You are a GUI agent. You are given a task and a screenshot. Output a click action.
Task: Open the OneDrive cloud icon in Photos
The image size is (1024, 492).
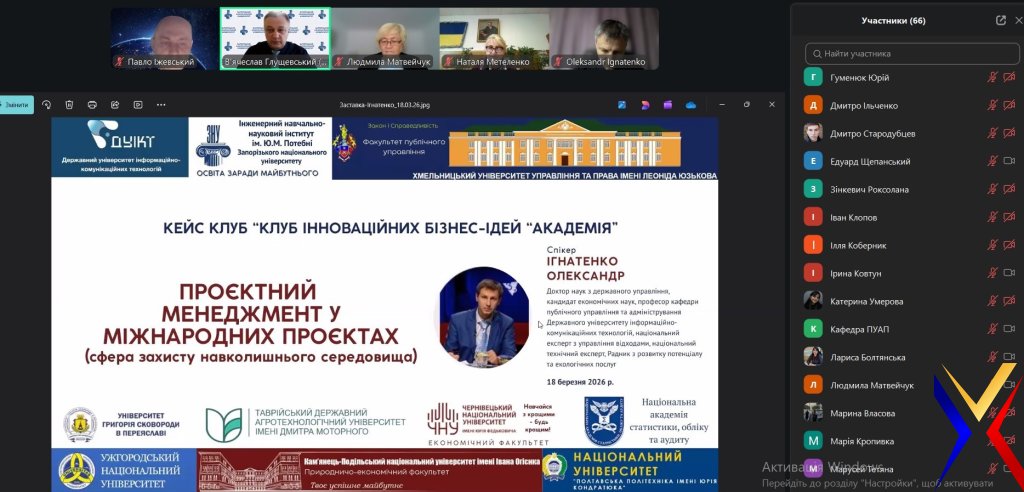click(x=690, y=104)
